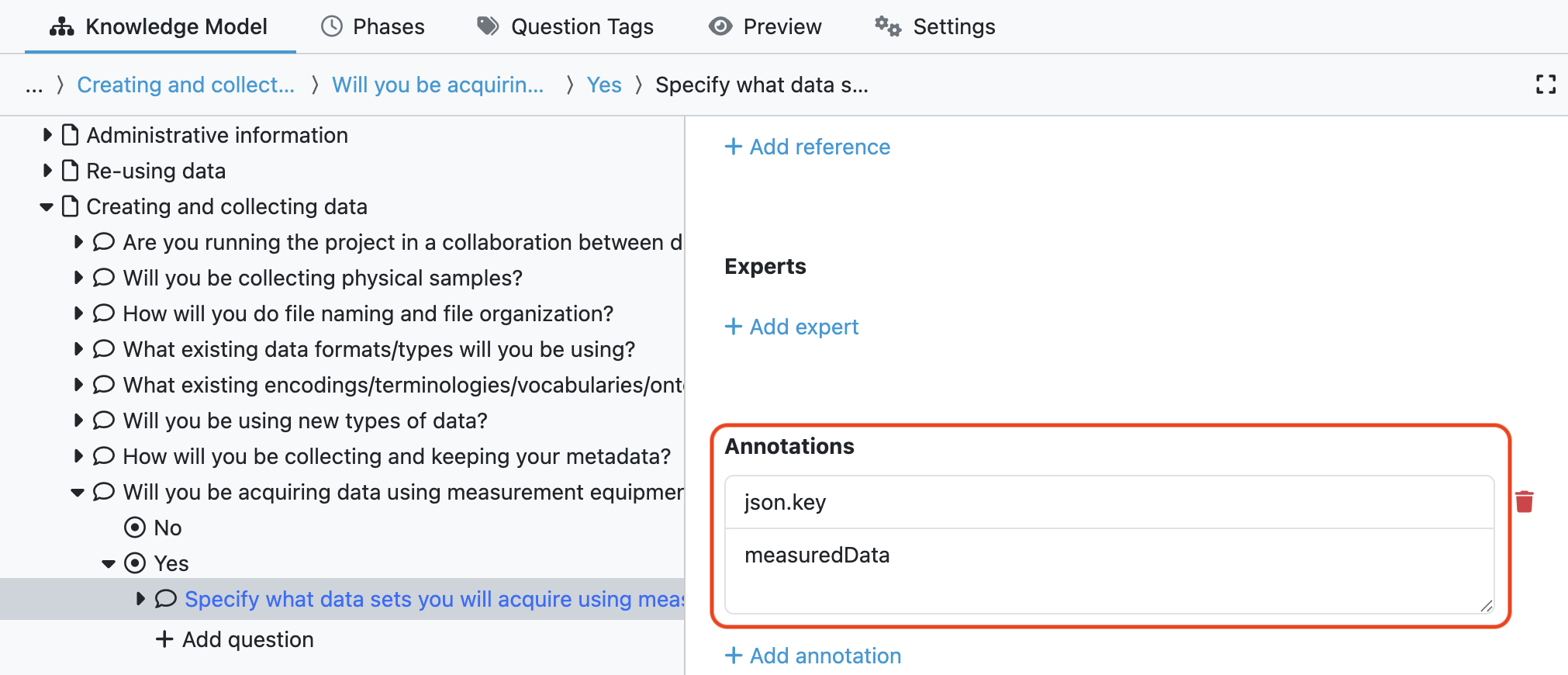Click the Administrative information document icon
1568x675 pixels.
coord(70,135)
